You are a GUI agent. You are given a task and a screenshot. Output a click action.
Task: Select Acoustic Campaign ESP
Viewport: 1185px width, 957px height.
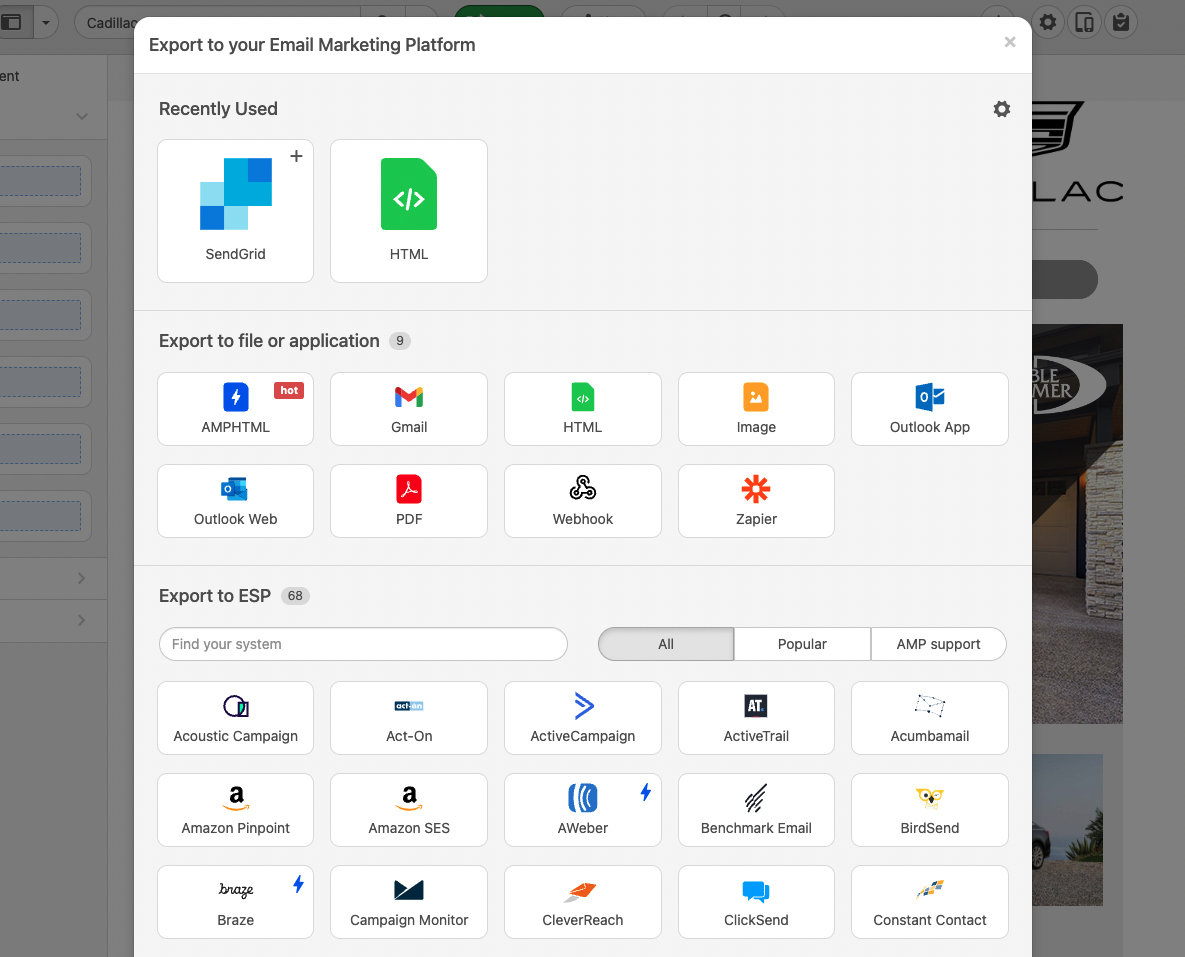235,718
